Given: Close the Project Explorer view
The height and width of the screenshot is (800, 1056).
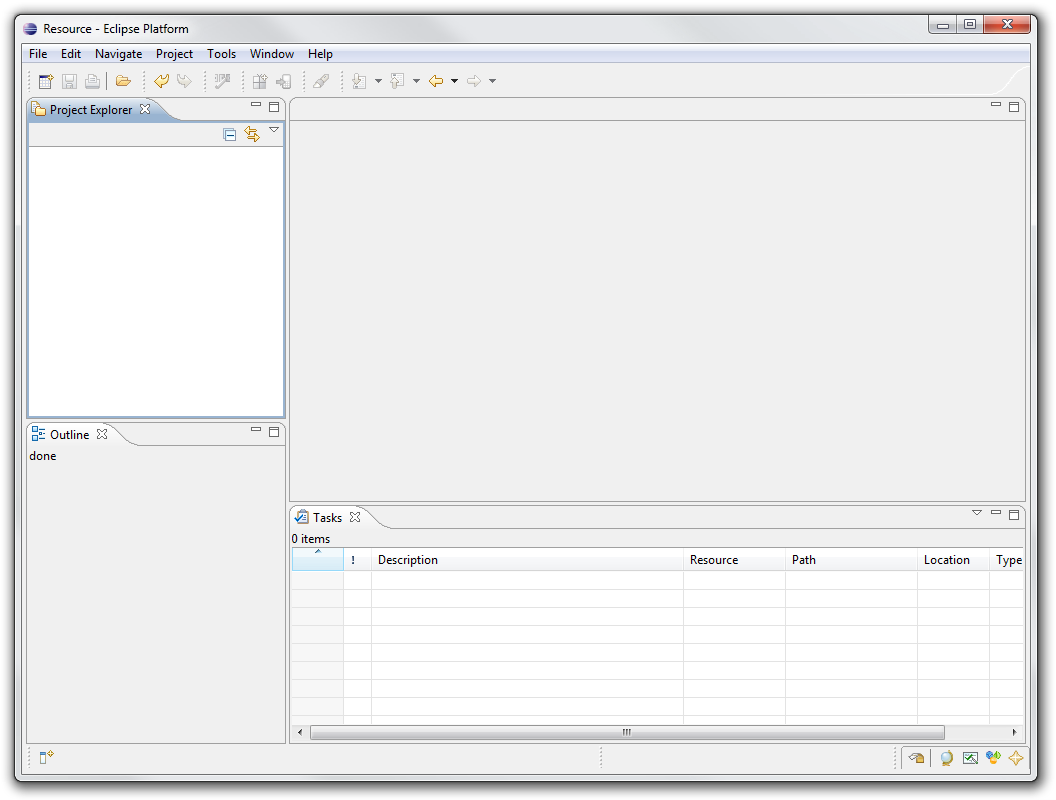Looking at the screenshot, I should 145,109.
